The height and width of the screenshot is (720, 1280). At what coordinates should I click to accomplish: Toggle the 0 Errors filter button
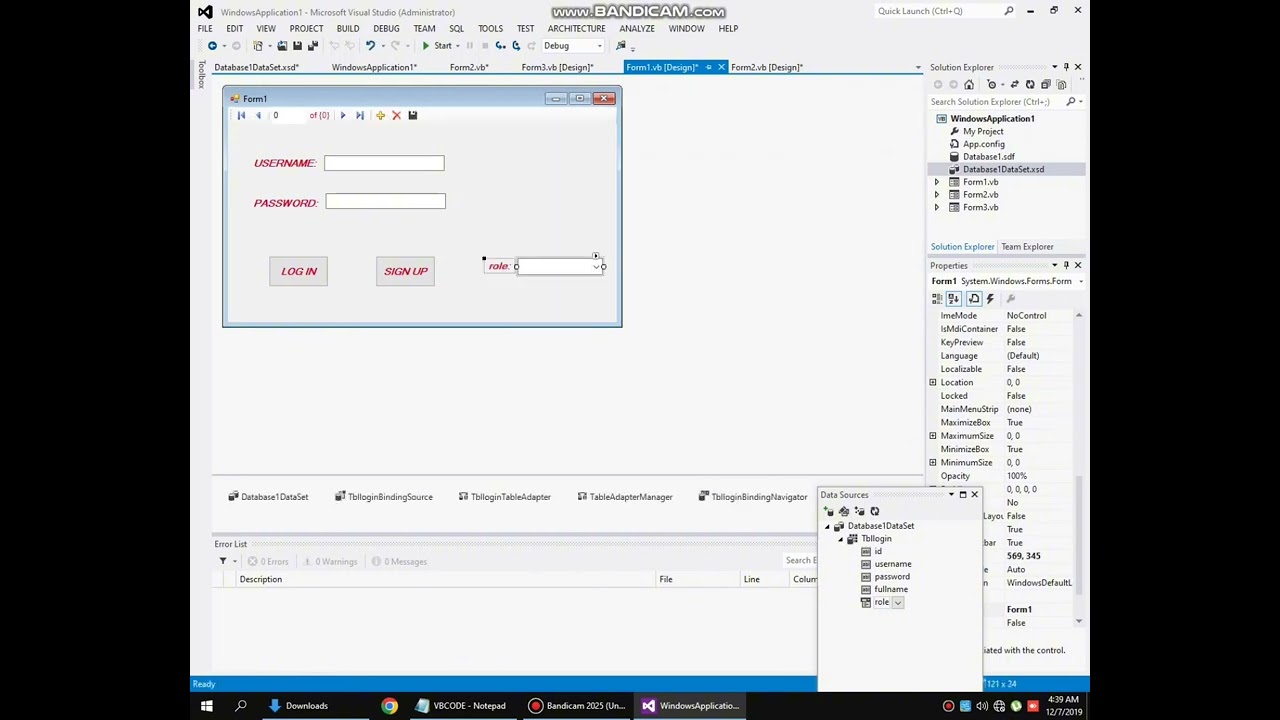tap(269, 561)
